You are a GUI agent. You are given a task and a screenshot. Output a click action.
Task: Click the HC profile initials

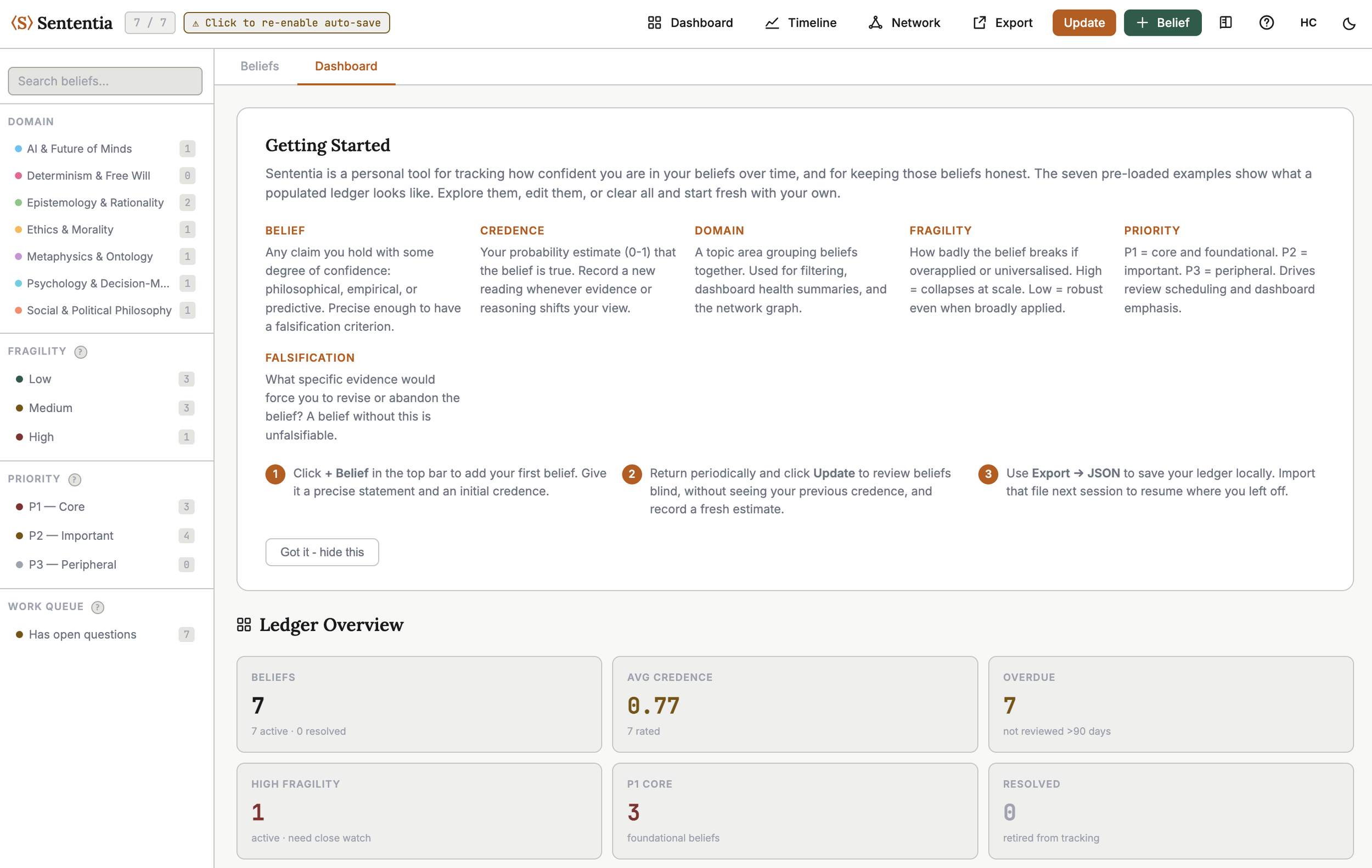1308,23
